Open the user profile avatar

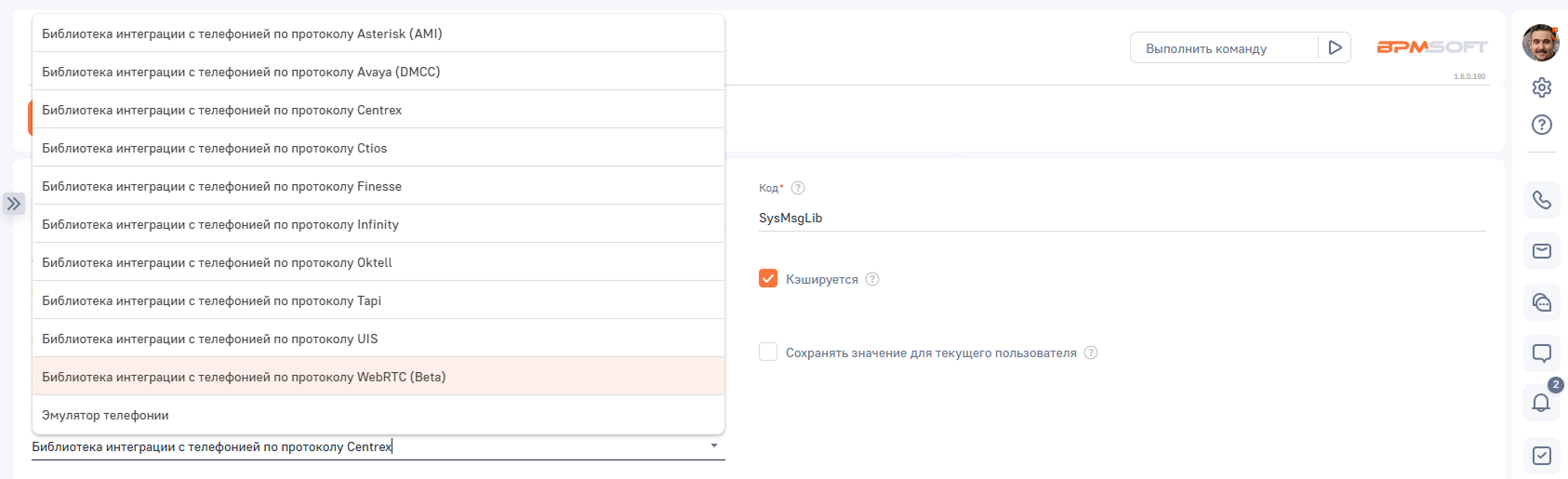coord(1540,43)
